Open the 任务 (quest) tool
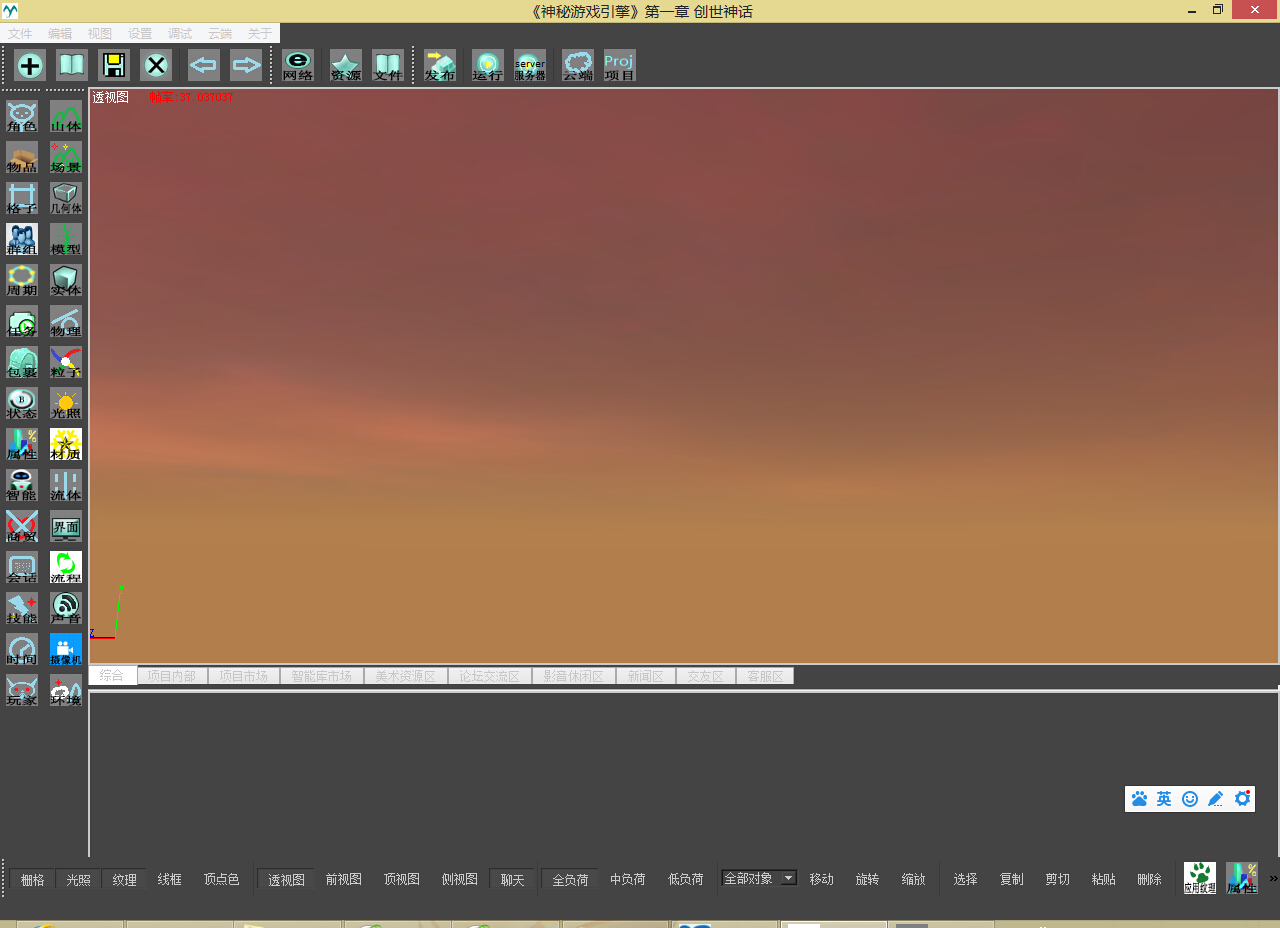1280x928 pixels. pos(22,321)
